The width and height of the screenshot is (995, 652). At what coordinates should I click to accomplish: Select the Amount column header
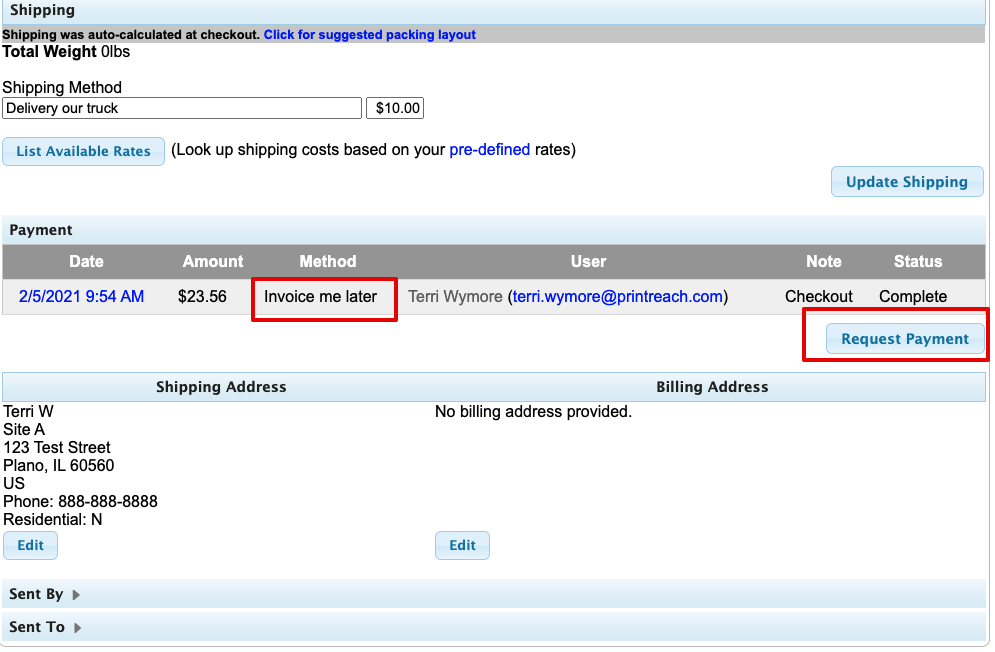(213, 262)
